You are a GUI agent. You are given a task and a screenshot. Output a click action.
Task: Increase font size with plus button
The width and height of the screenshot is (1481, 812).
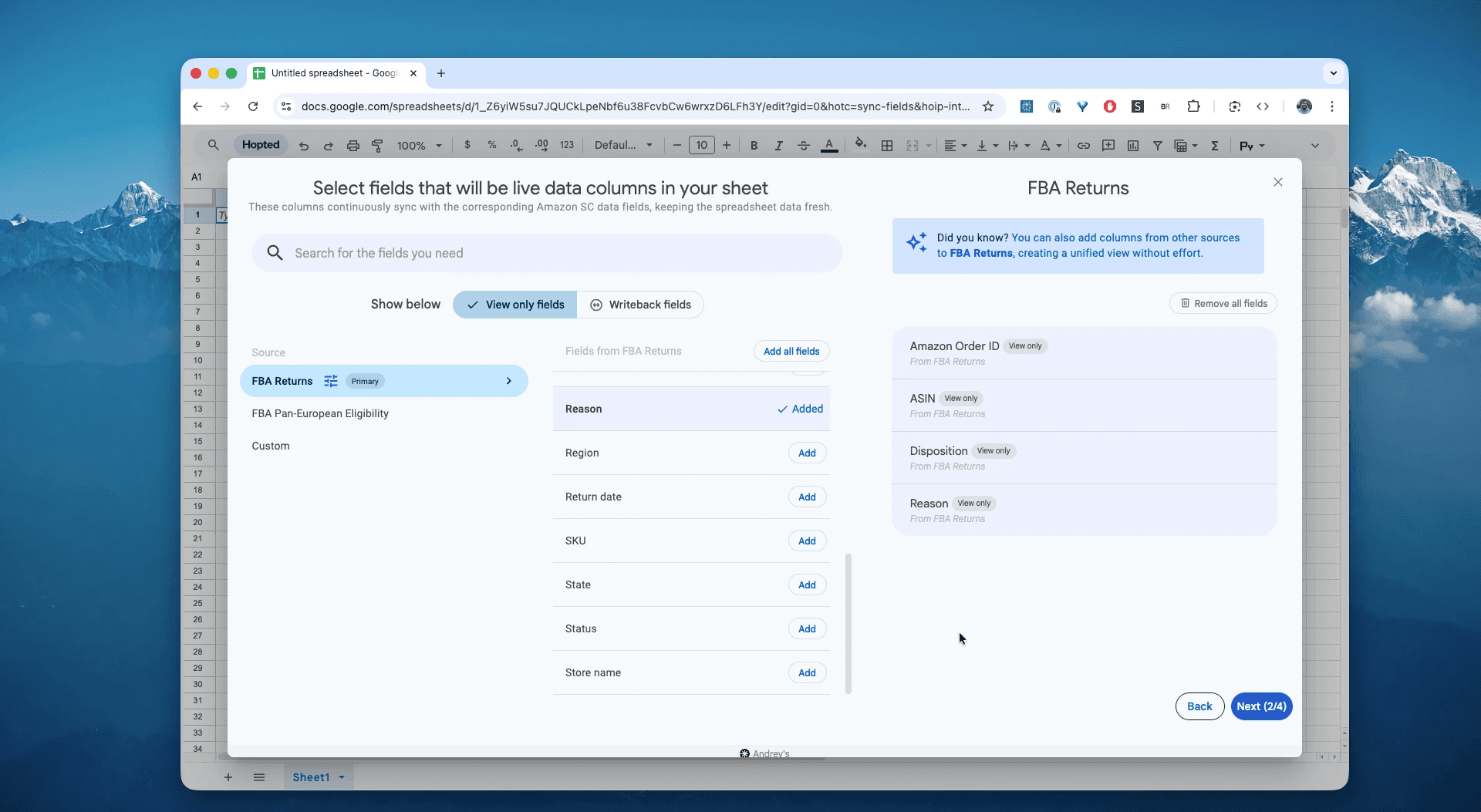coord(727,145)
